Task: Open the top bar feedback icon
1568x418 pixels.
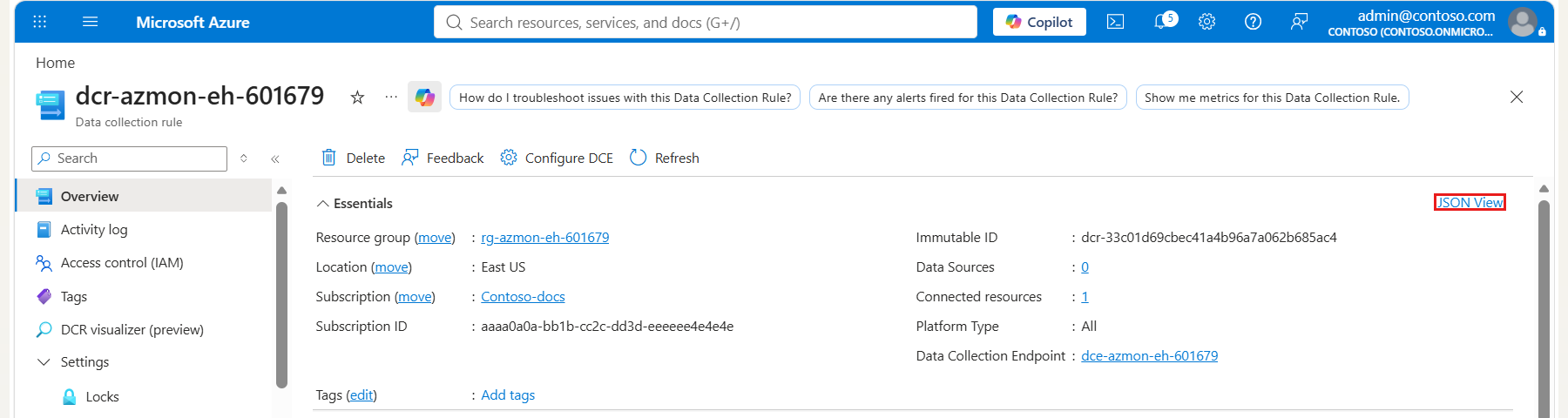Action: 1299,22
